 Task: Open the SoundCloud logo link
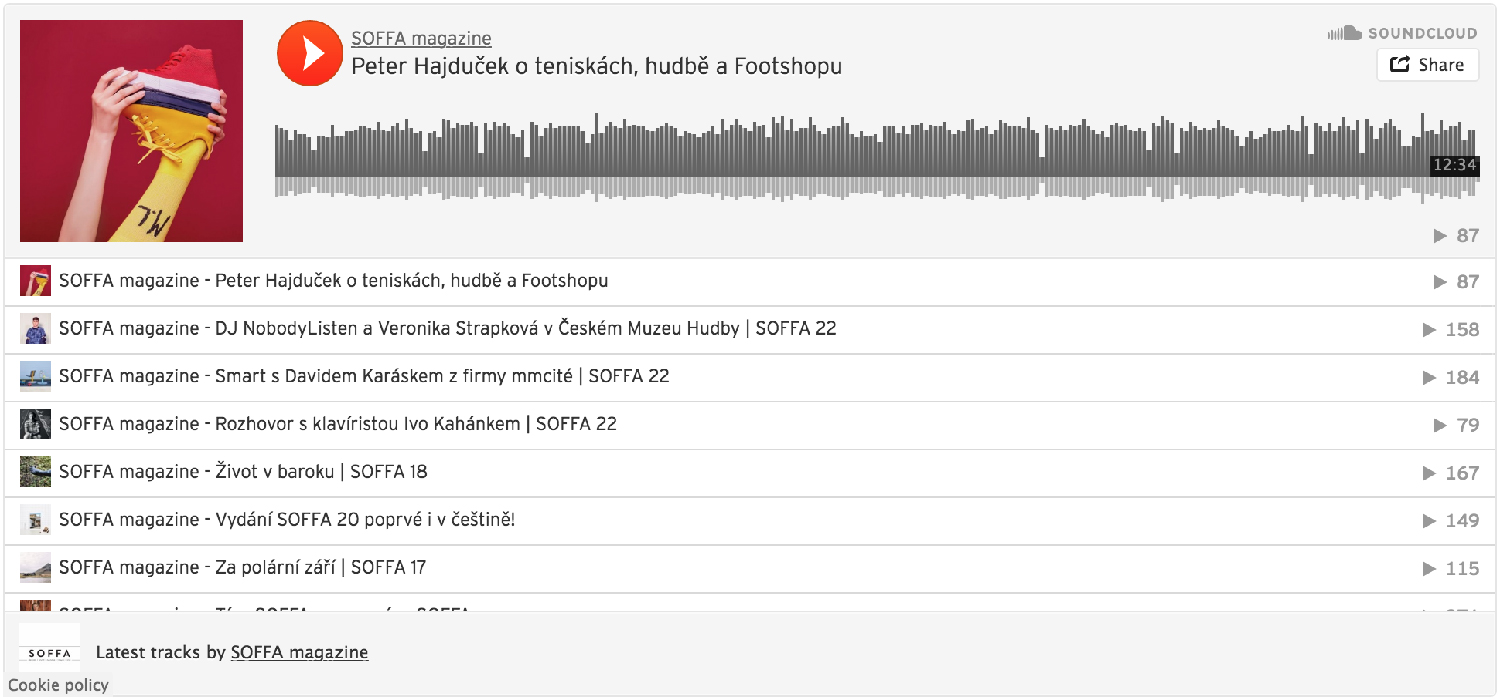(1402, 33)
